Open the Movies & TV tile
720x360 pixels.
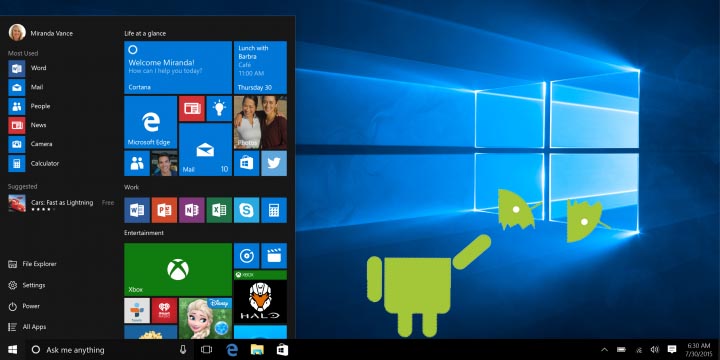pyautogui.click(x=274, y=256)
